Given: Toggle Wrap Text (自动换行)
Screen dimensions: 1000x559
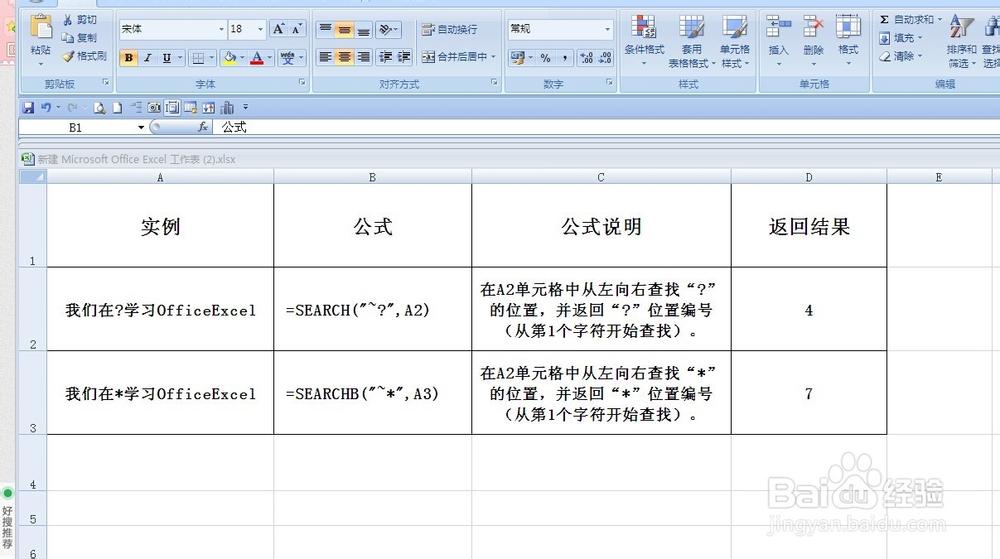Looking at the screenshot, I should click(x=450, y=29).
